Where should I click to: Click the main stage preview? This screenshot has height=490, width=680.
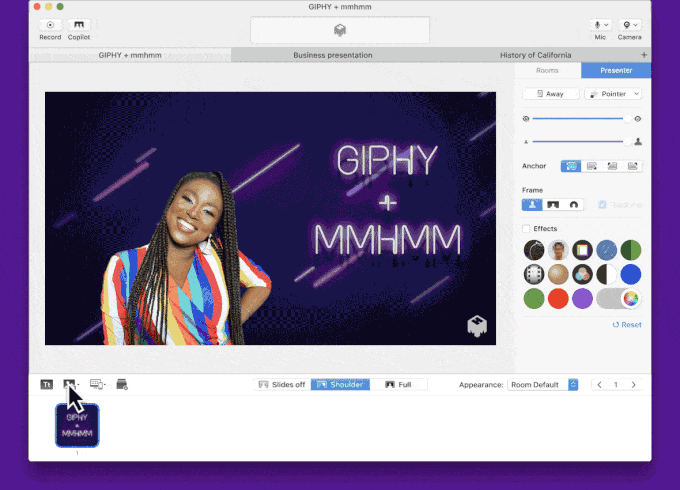270,218
